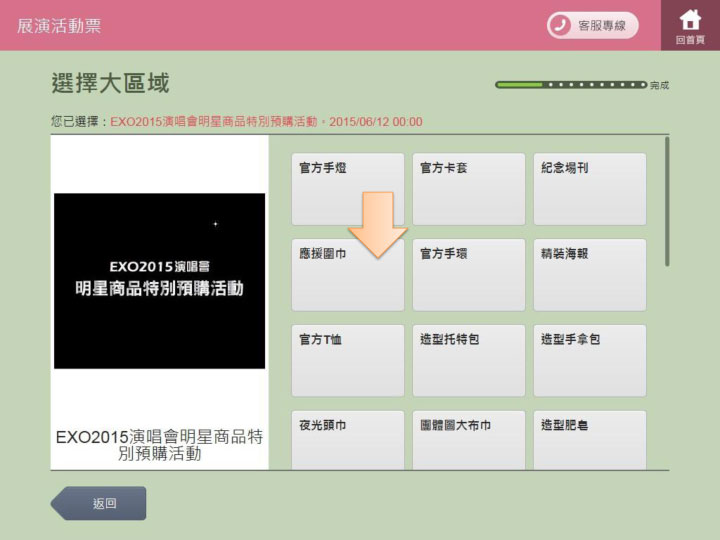720x540 pixels.
Task: Select the 應援圍巾 tile
Action: (348, 275)
